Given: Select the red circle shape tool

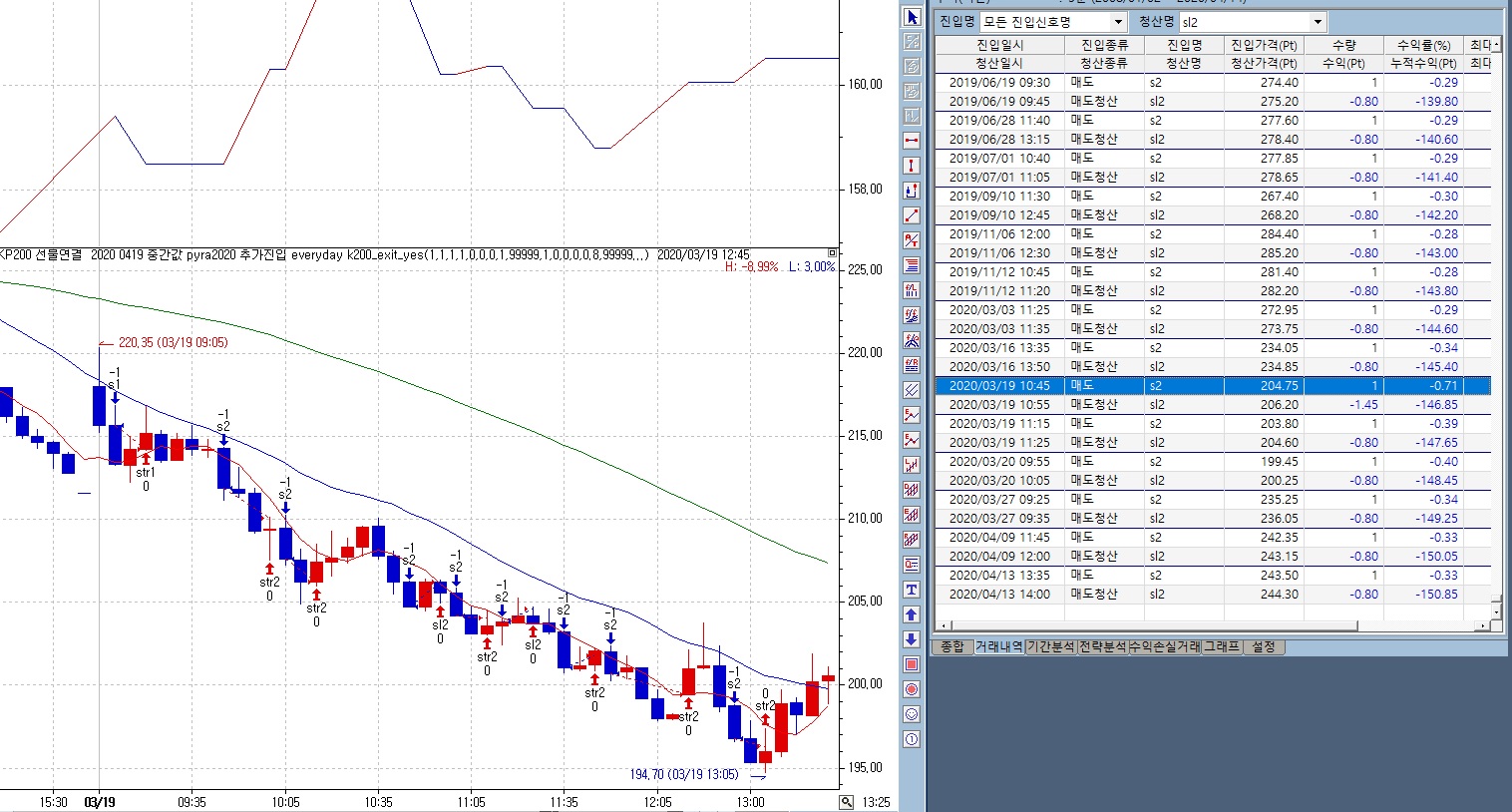Looking at the screenshot, I should coord(912,689).
